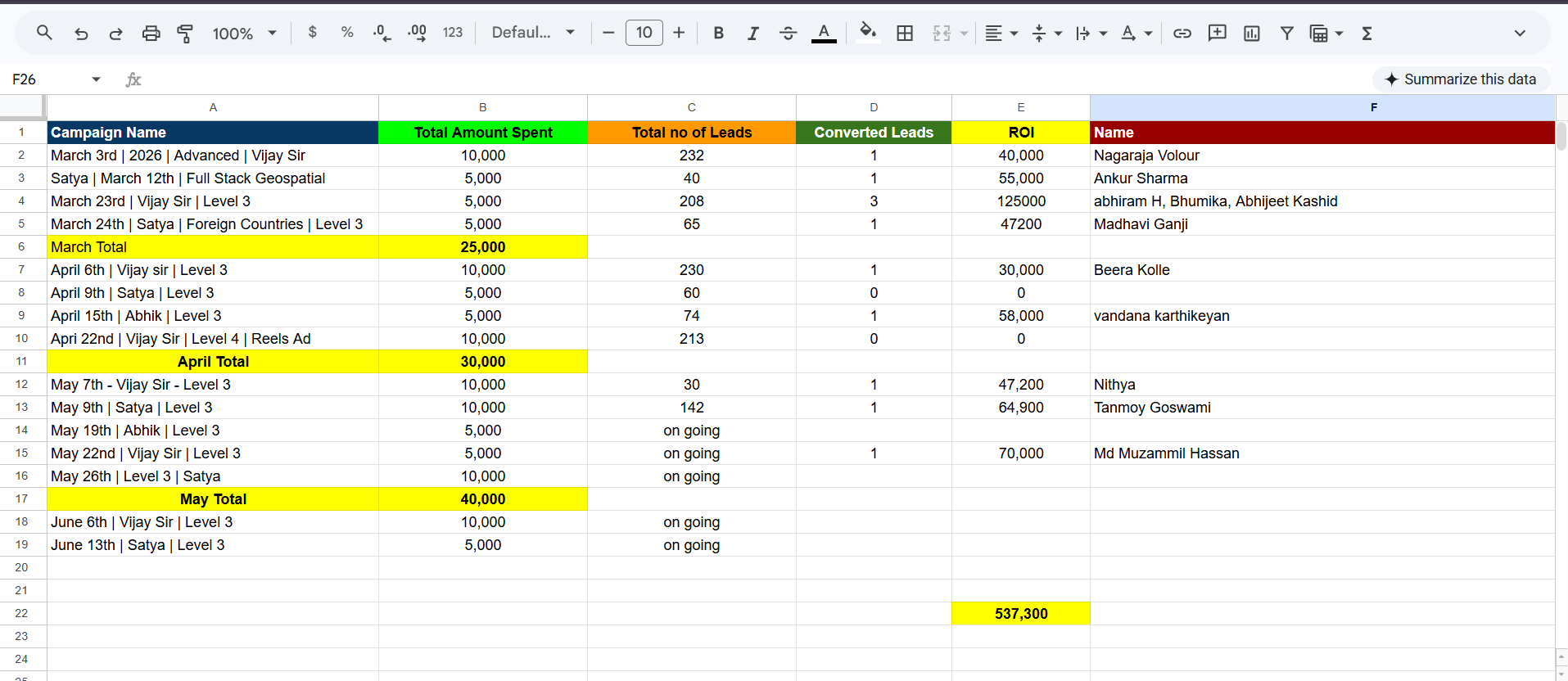The image size is (1568, 681).
Task: Click the font size input field
Action: click(x=644, y=33)
